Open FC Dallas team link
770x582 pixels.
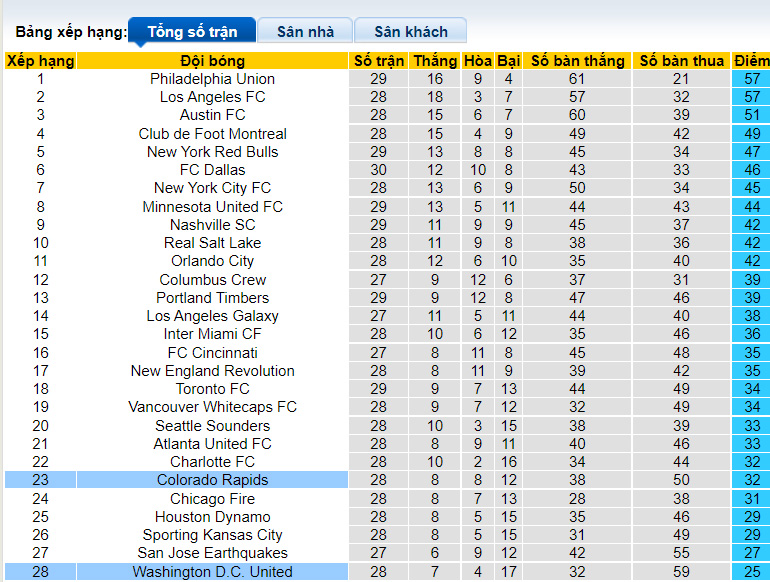[212, 170]
